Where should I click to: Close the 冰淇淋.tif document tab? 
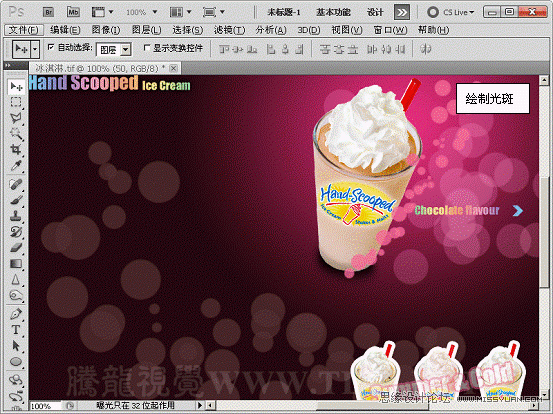(x=173, y=68)
